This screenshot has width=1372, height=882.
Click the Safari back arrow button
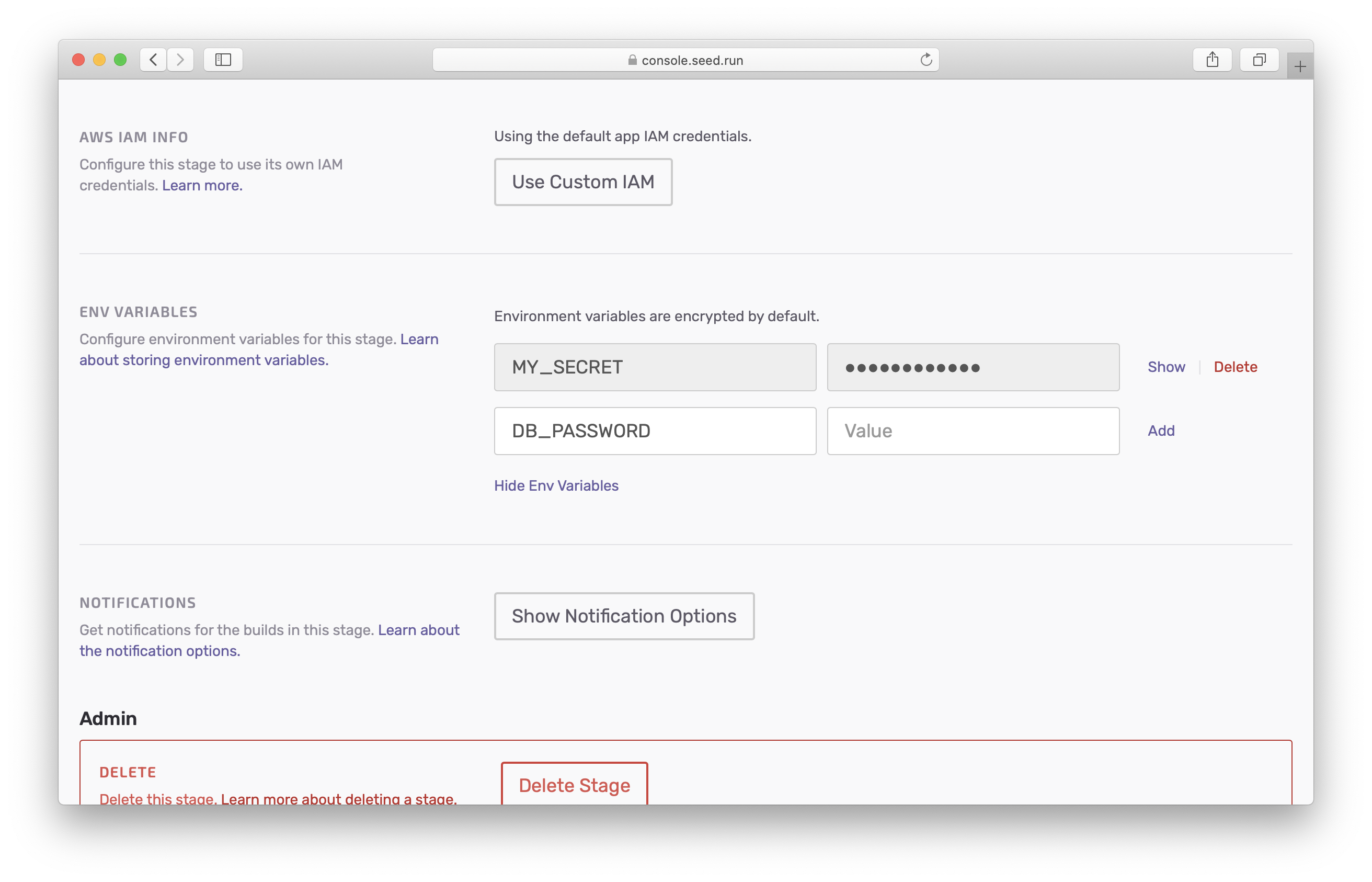[153, 60]
